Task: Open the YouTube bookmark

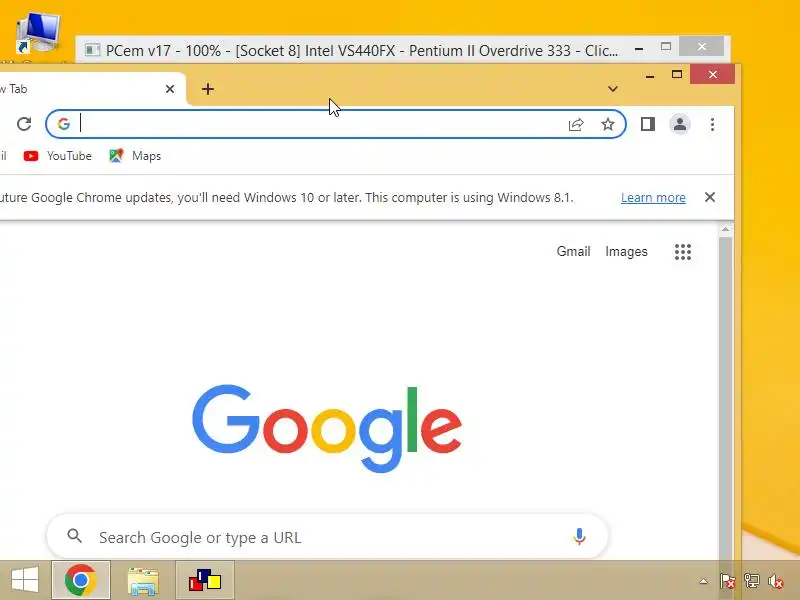Action: 58,156
